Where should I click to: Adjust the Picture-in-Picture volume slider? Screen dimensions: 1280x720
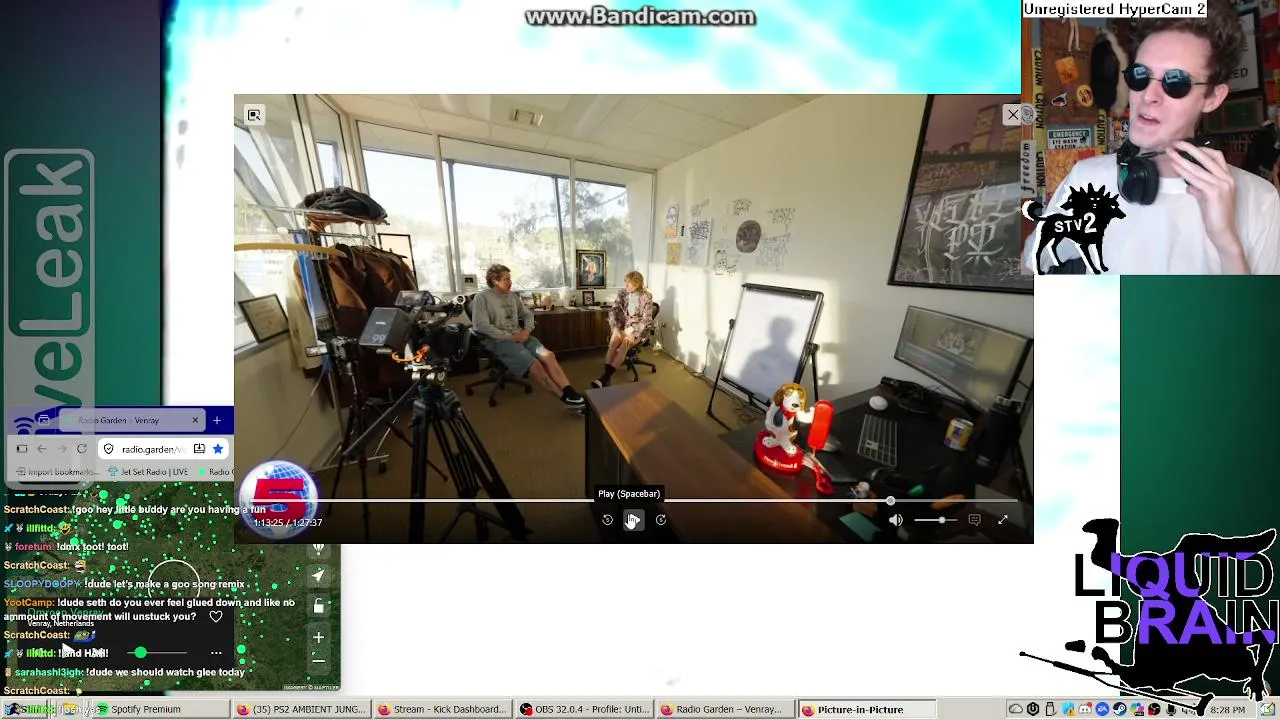pos(936,520)
